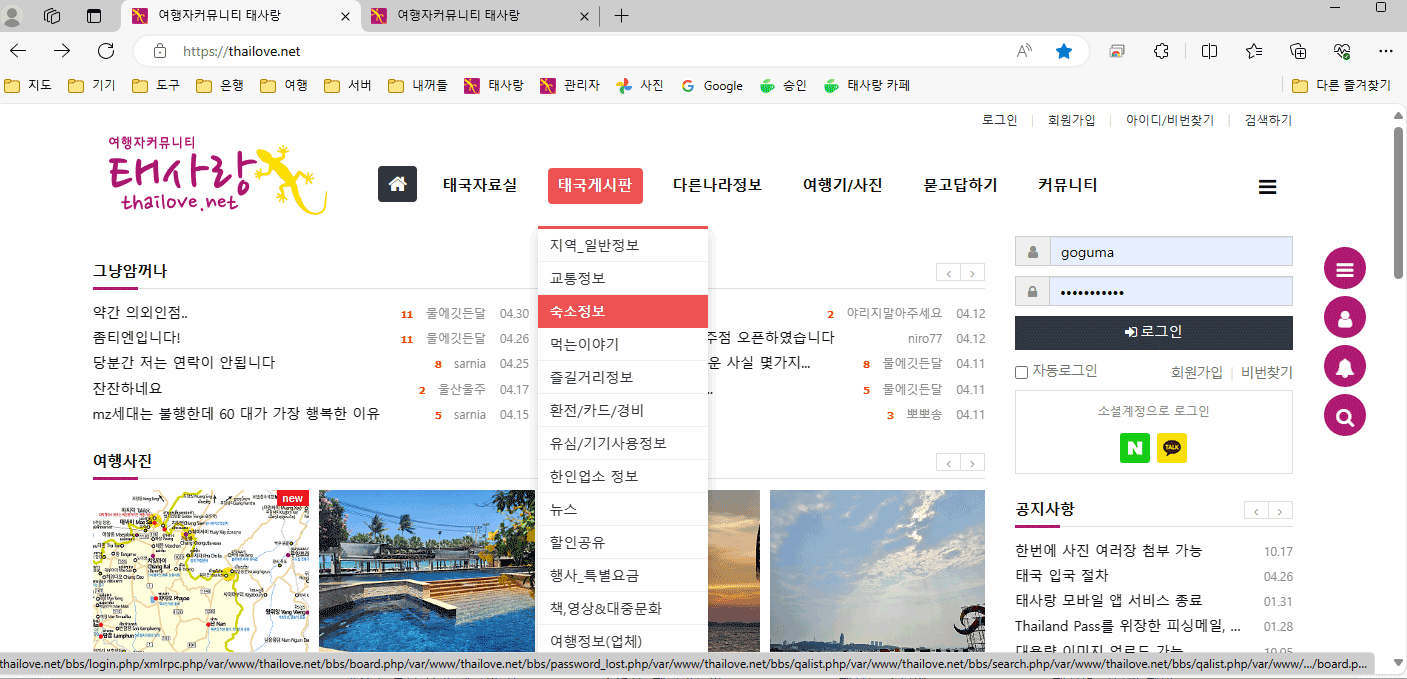Show next items in 그냥암꺼나 section

click(971, 273)
